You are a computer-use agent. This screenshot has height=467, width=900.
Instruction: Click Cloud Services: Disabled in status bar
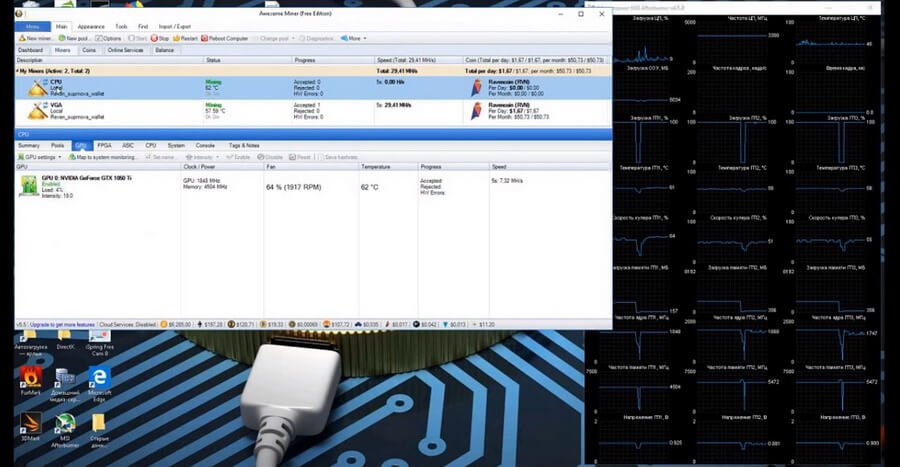[127, 324]
